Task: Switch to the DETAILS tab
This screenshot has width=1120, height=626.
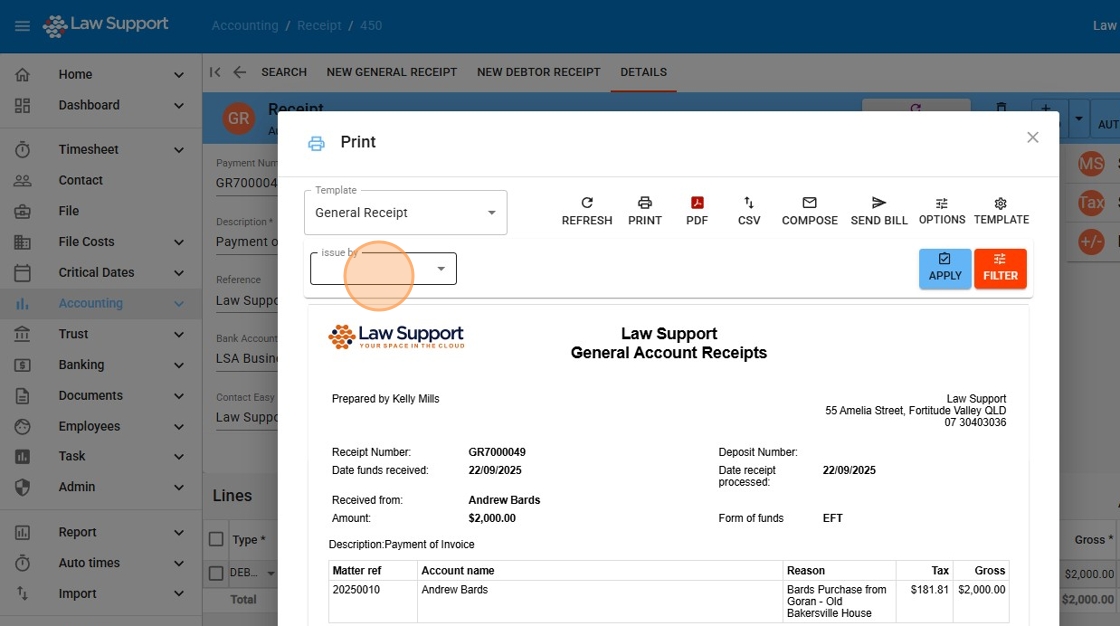Action: 644,72
